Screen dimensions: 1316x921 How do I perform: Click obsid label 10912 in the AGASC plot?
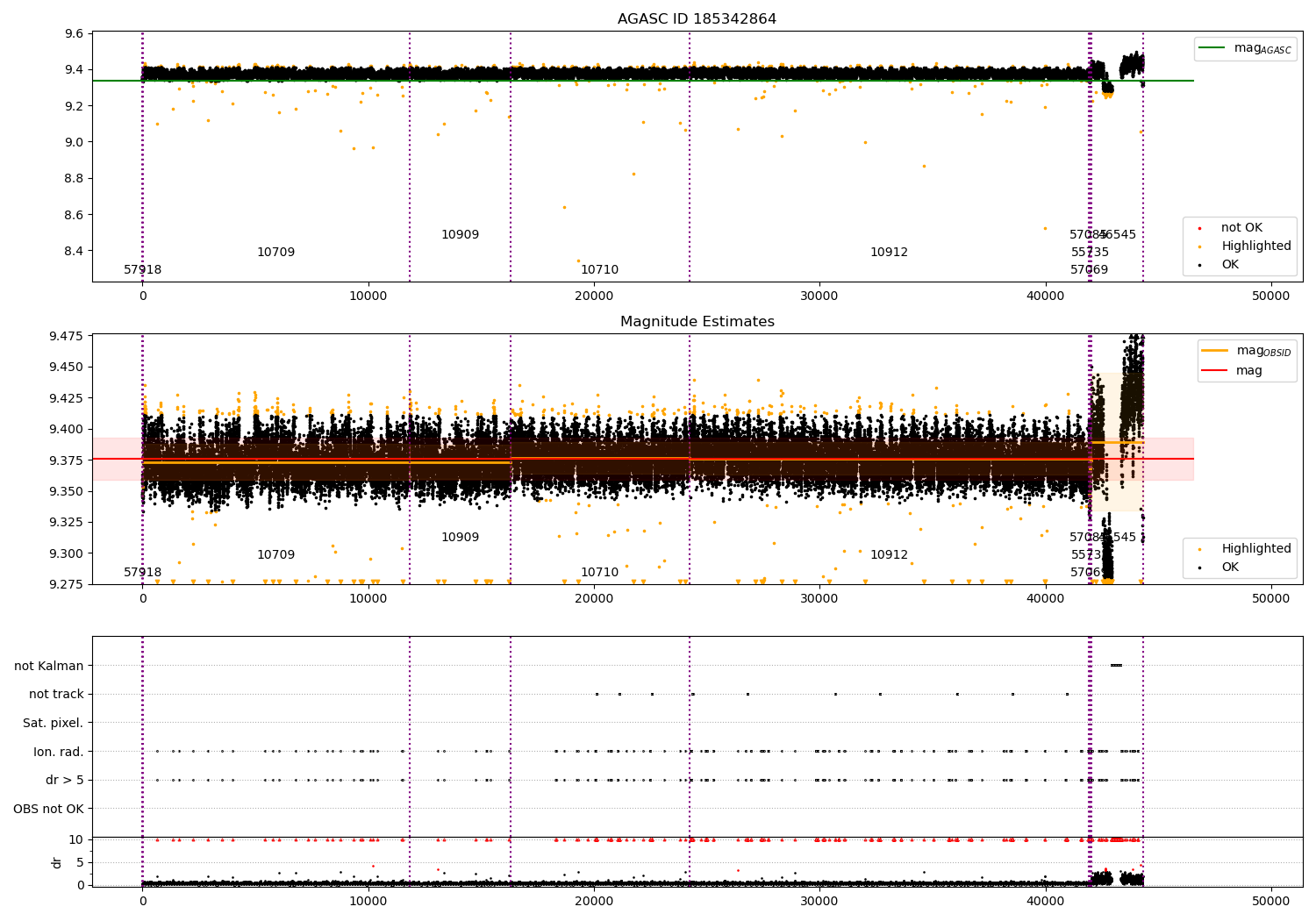click(x=889, y=253)
